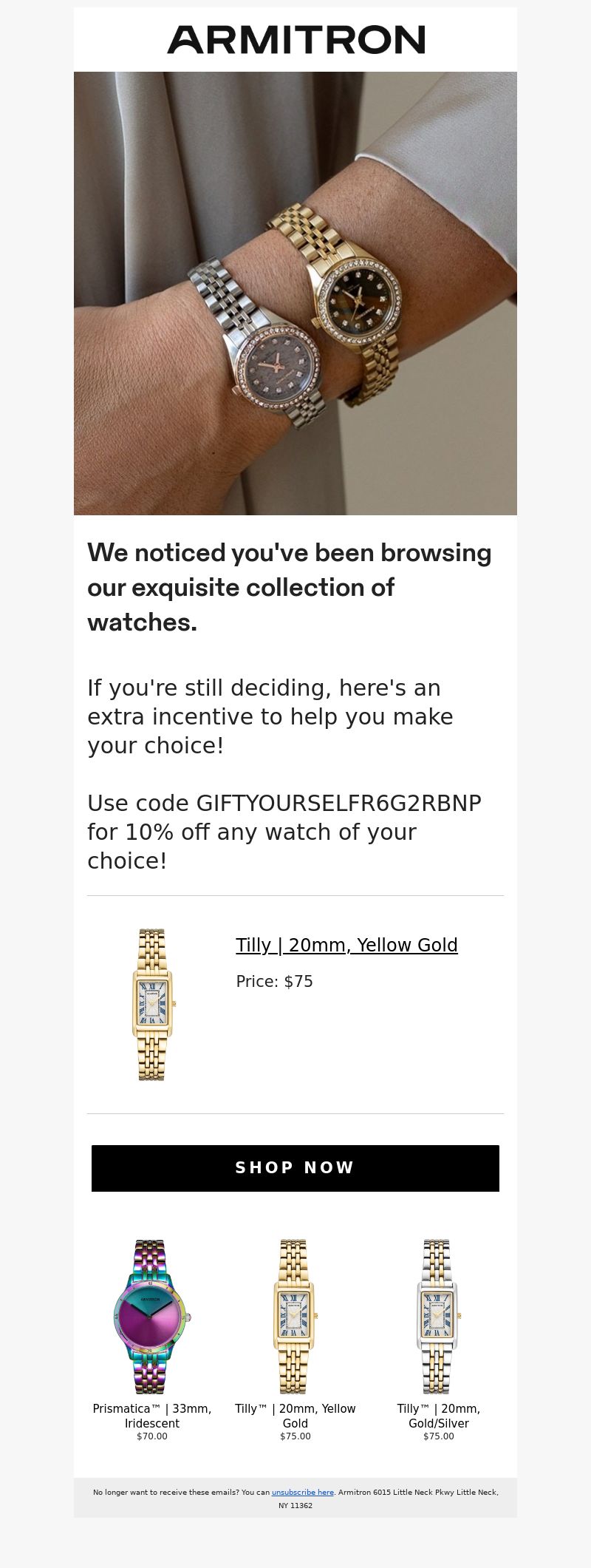Open 'Prismatica™ | 33mm, Iridescent' product title
Image resolution: width=591 pixels, height=1568 pixels.
pos(152,1416)
